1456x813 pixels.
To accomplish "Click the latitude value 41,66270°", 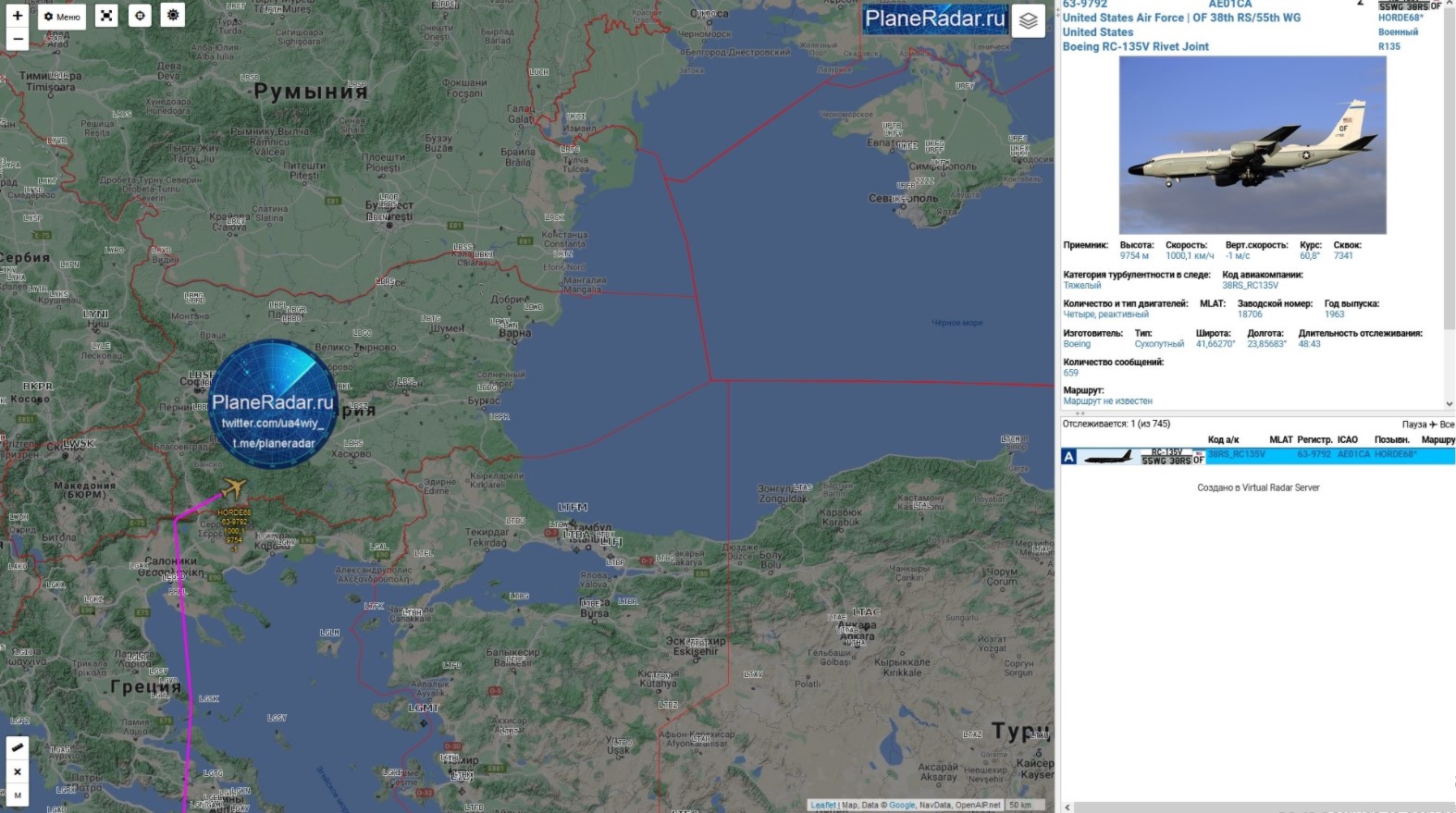I will (x=1215, y=344).
